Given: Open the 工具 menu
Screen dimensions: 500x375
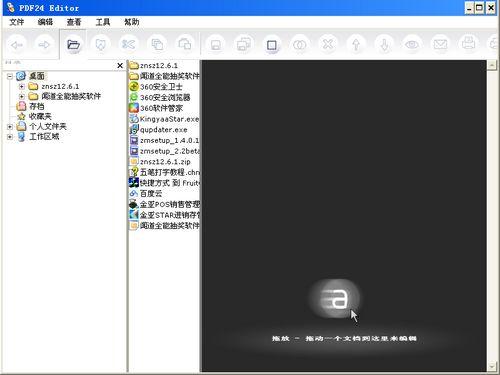Looking at the screenshot, I should [103, 22].
